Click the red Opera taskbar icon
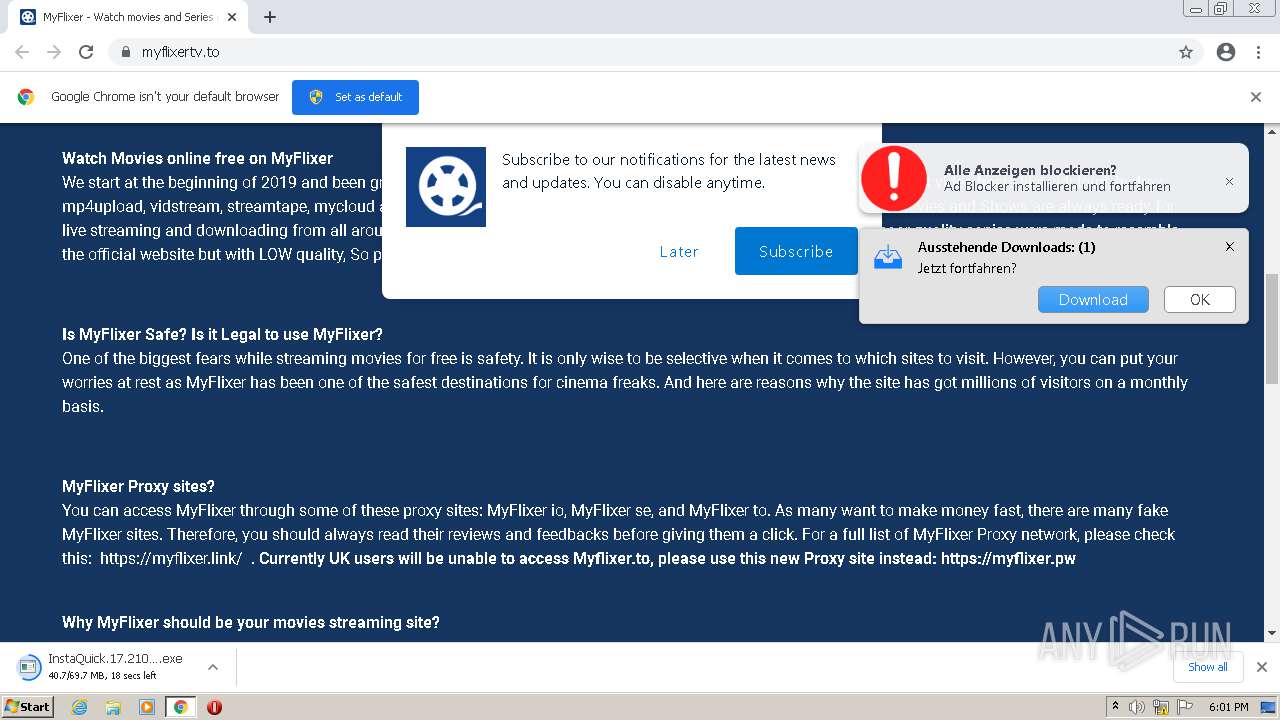The image size is (1280, 720). coord(214,707)
